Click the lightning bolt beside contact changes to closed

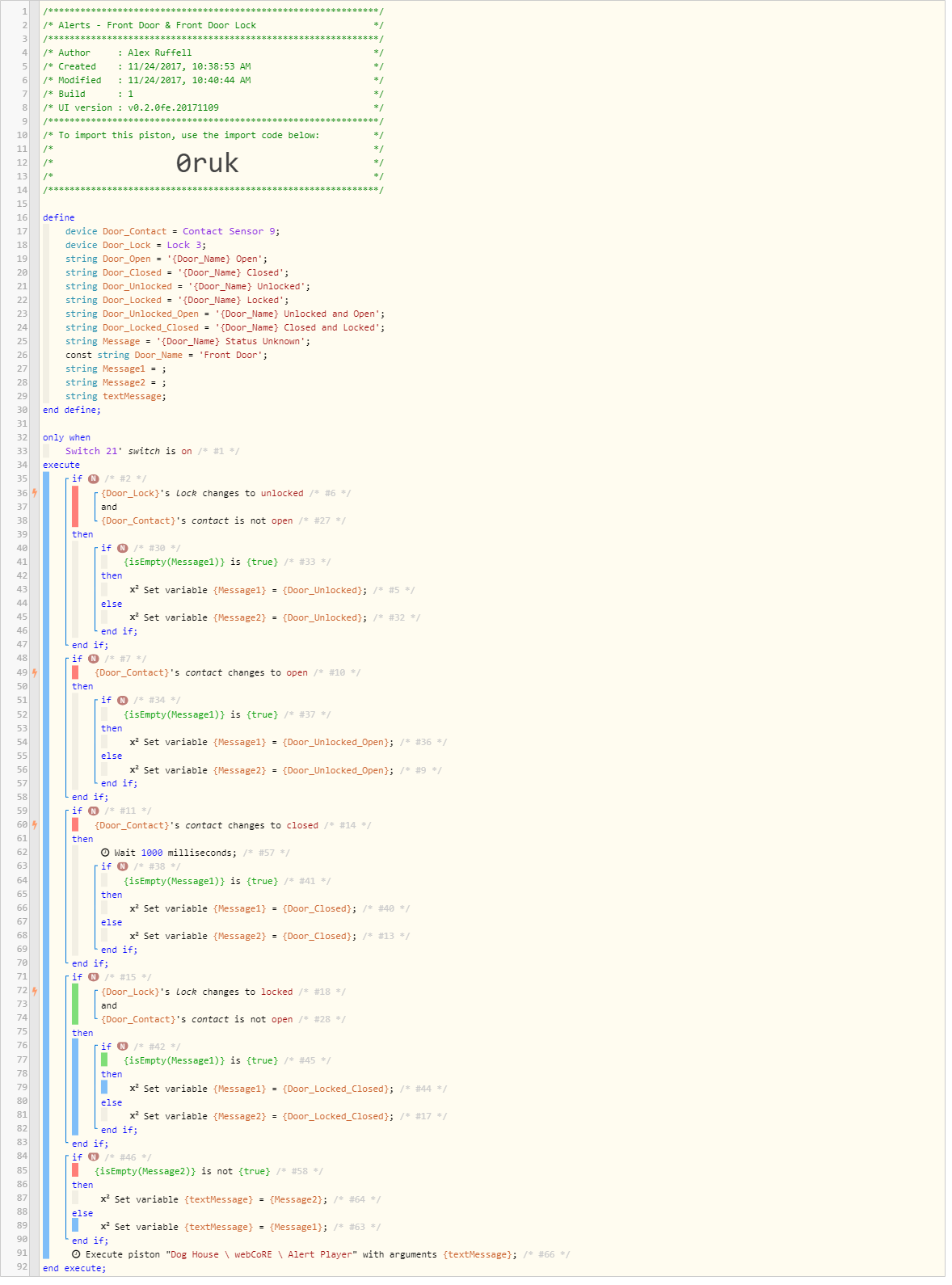coord(35,825)
